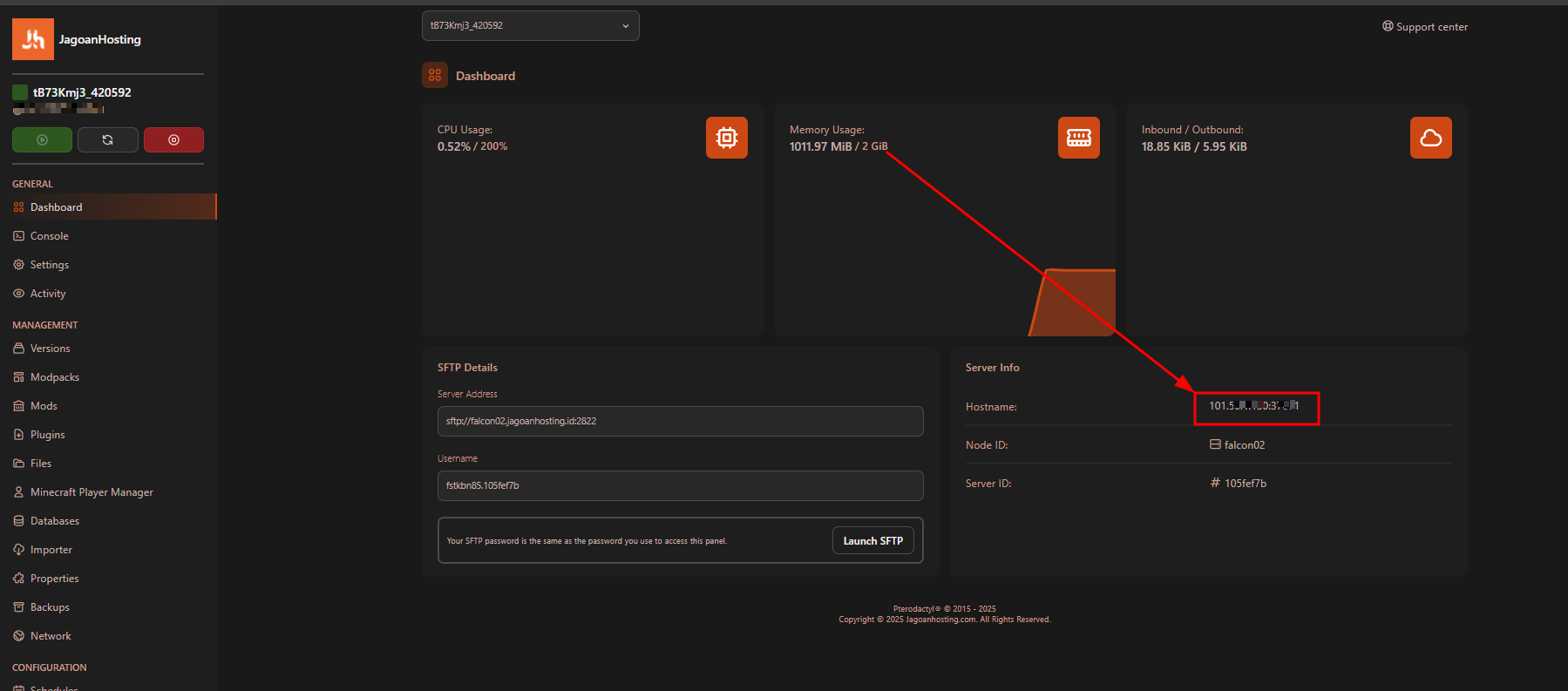
Task: Click the Activity eye icon
Action: point(18,293)
